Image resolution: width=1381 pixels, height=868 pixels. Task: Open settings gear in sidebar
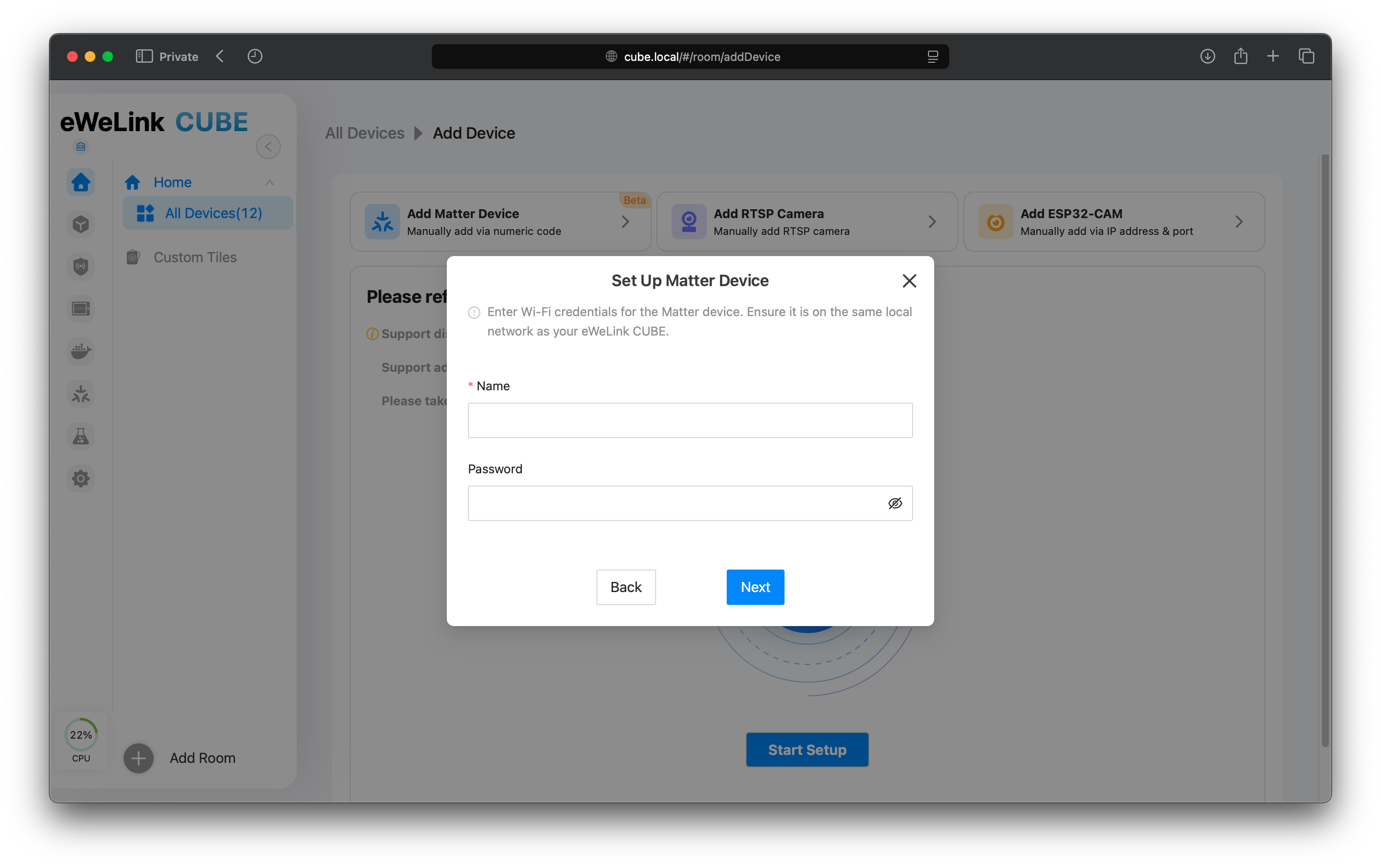[x=81, y=479]
